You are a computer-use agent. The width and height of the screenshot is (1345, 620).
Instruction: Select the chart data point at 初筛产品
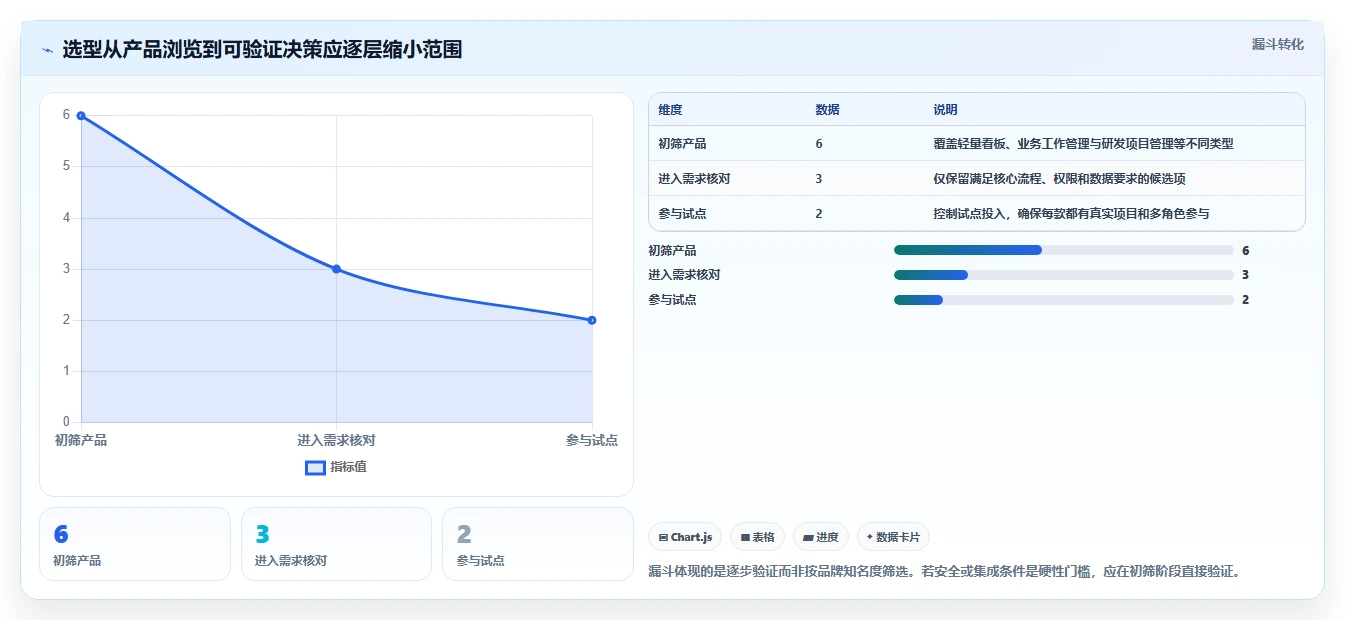tap(81, 116)
